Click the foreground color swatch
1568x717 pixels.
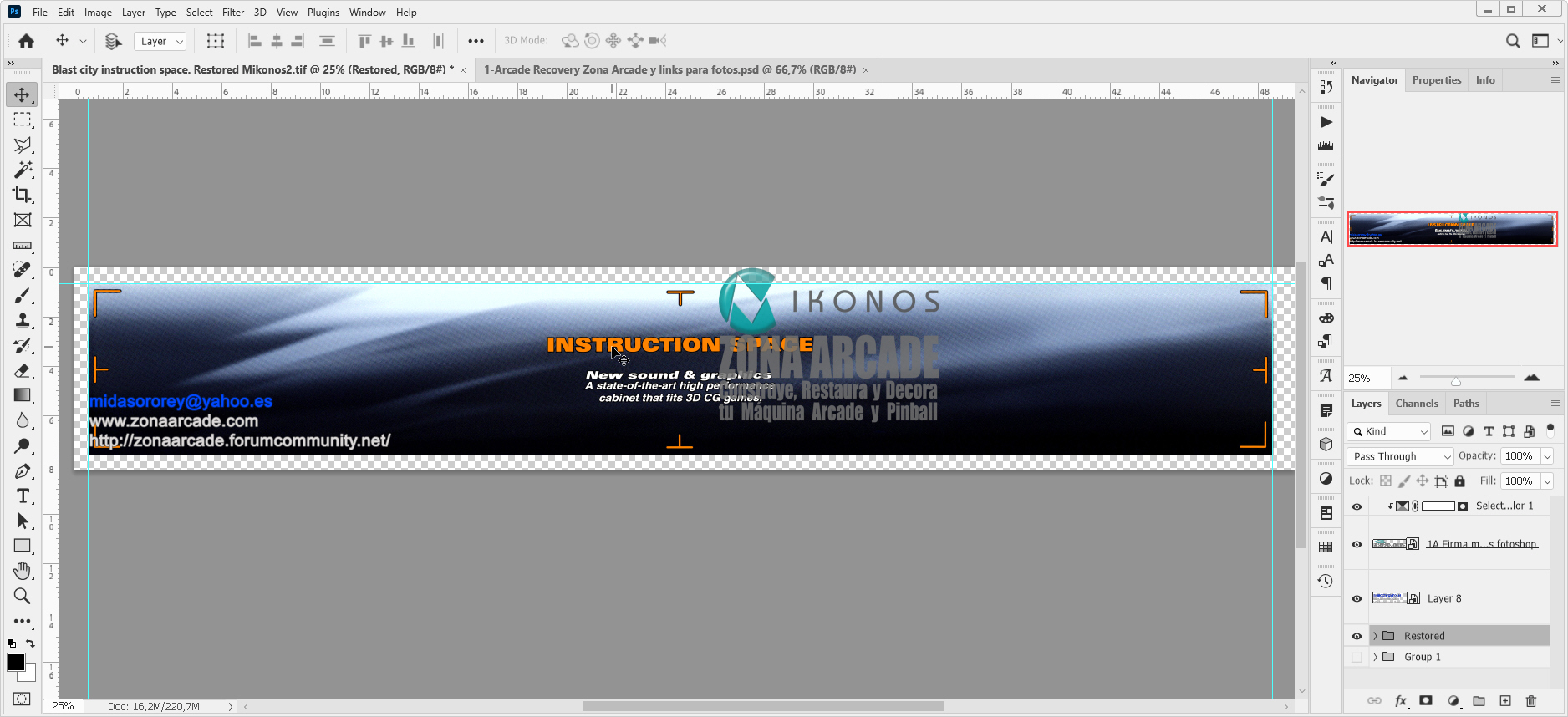pos(16,663)
